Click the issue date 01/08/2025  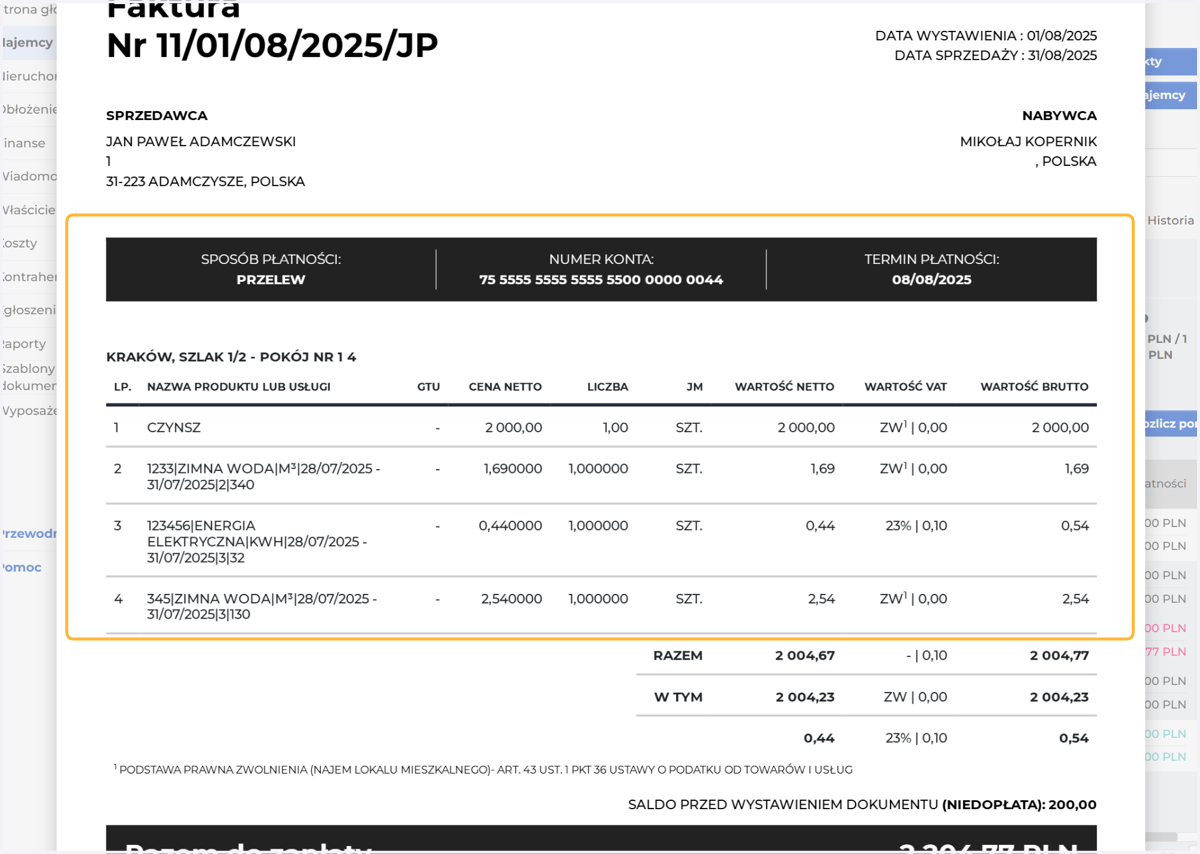(1062, 36)
